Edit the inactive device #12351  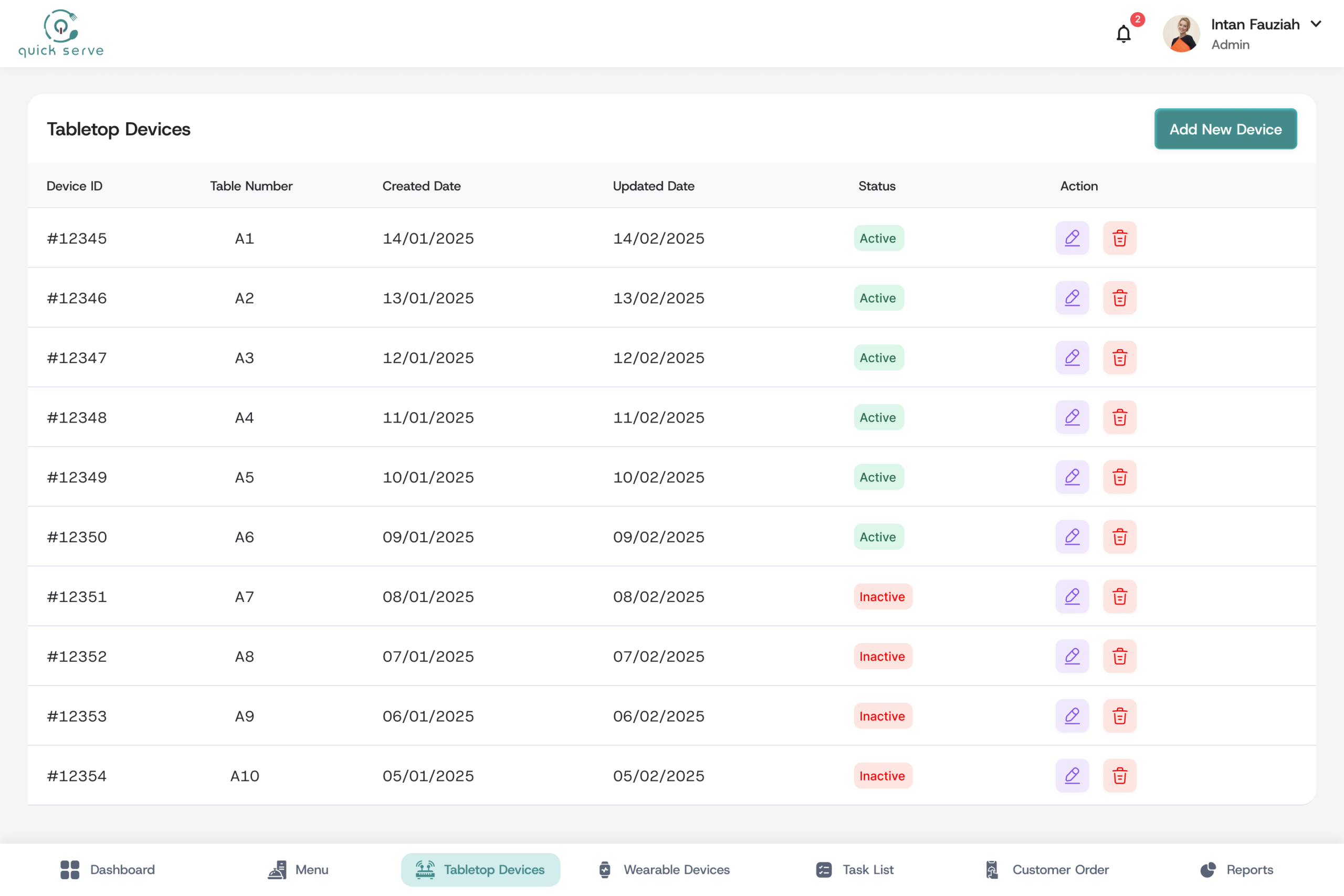(1072, 597)
